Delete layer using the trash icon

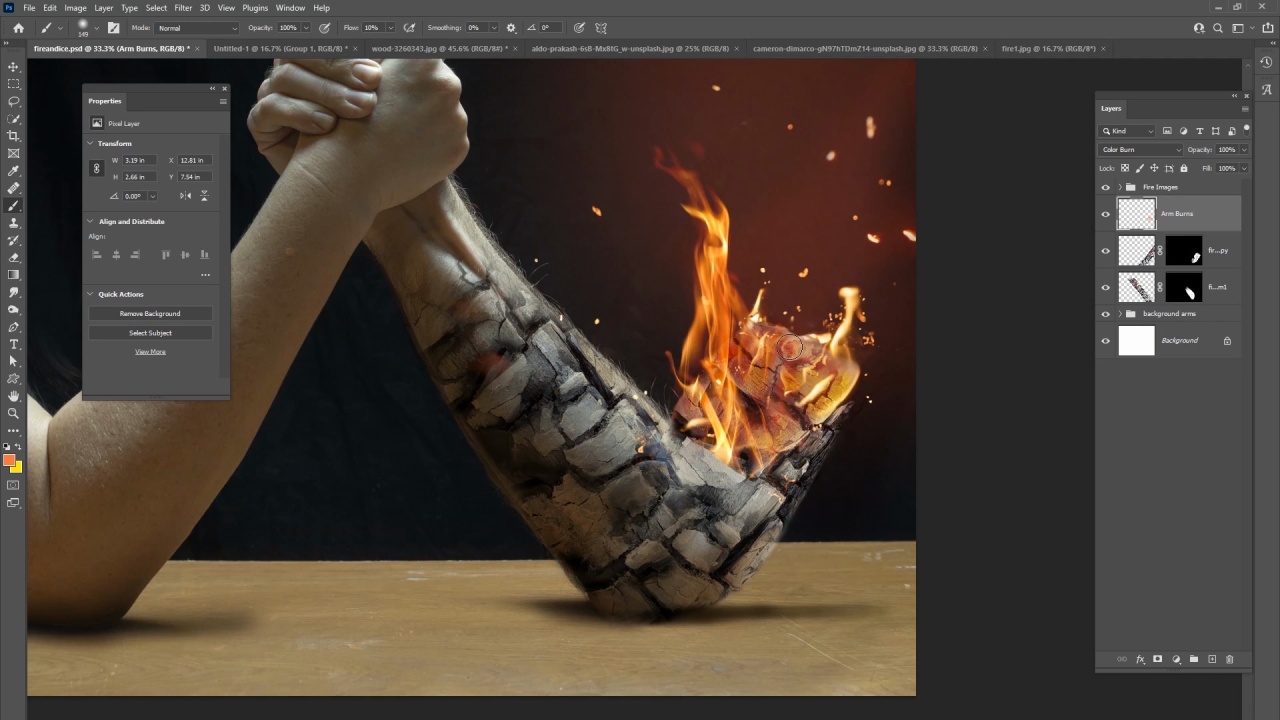(1229, 659)
